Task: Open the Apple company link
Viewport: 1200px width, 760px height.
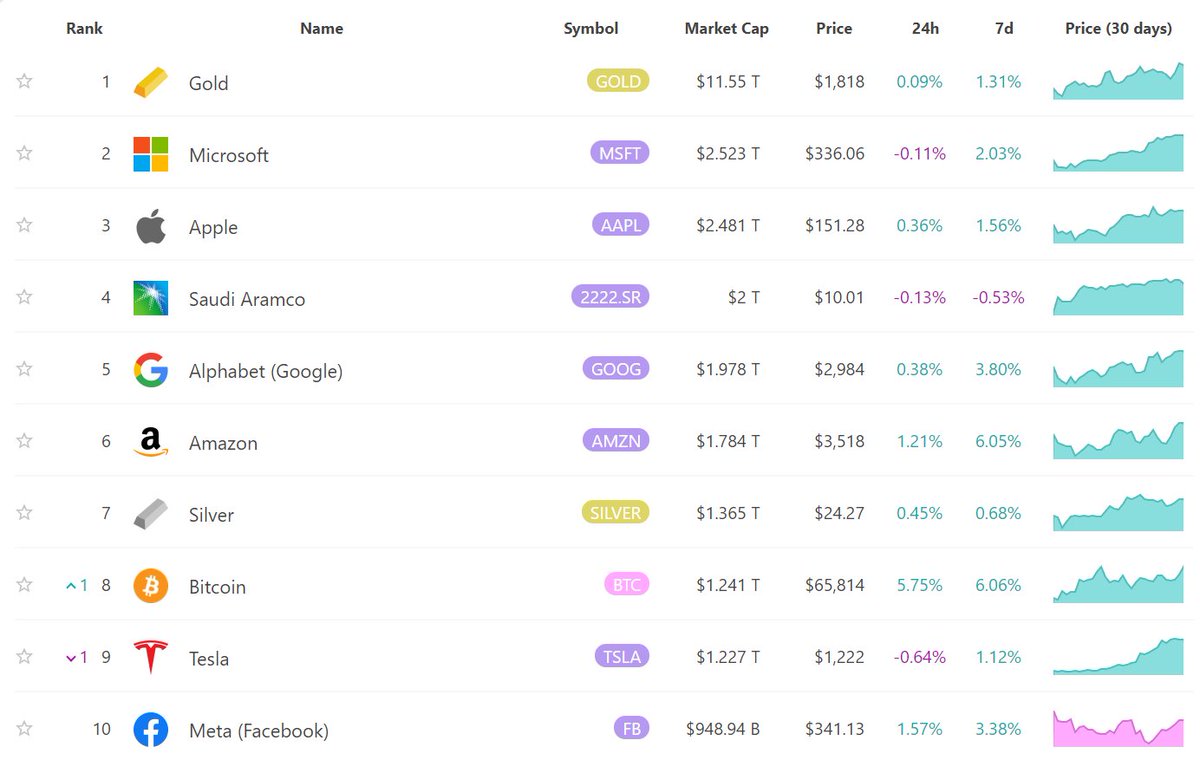Action: click(213, 227)
